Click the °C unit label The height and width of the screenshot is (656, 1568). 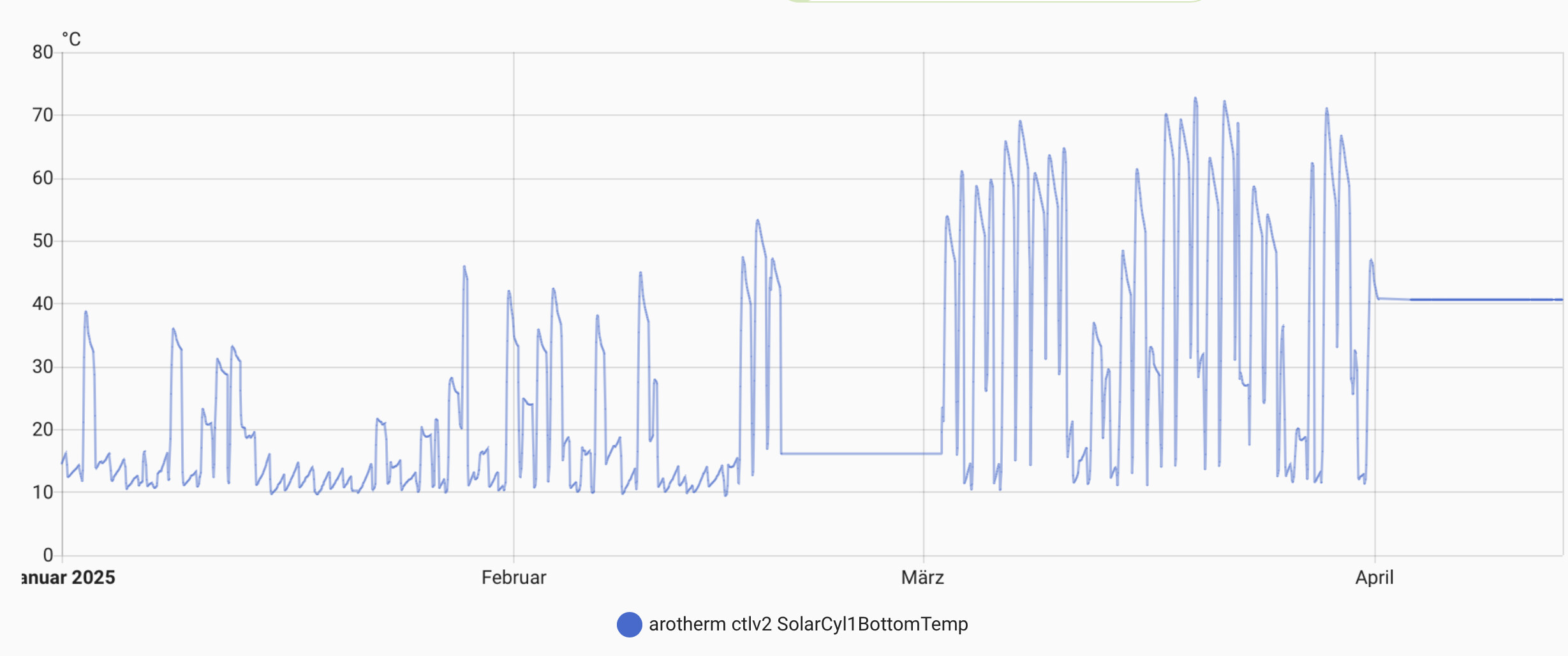[x=71, y=40]
